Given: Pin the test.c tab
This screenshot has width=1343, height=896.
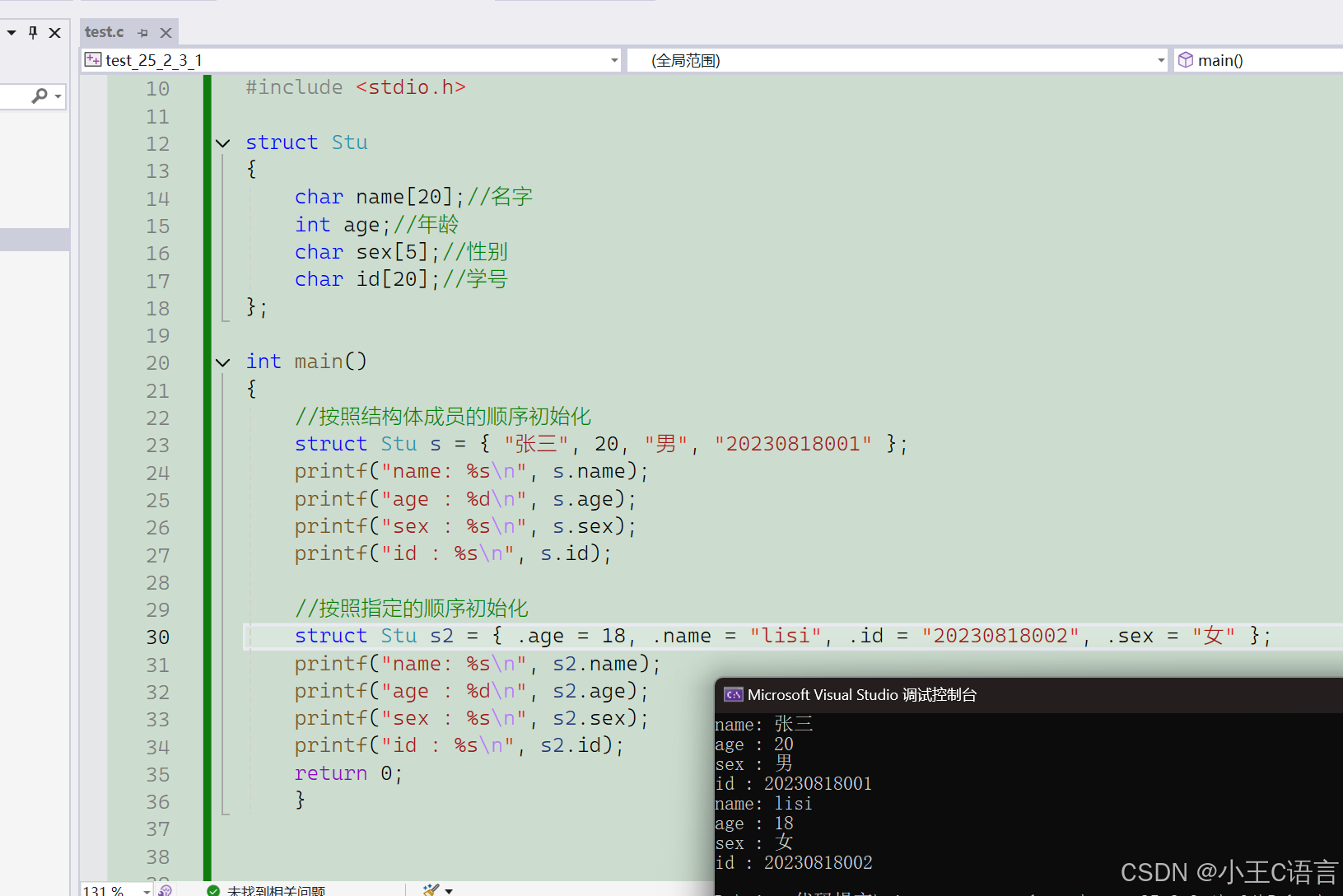Looking at the screenshot, I should (143, 33).
